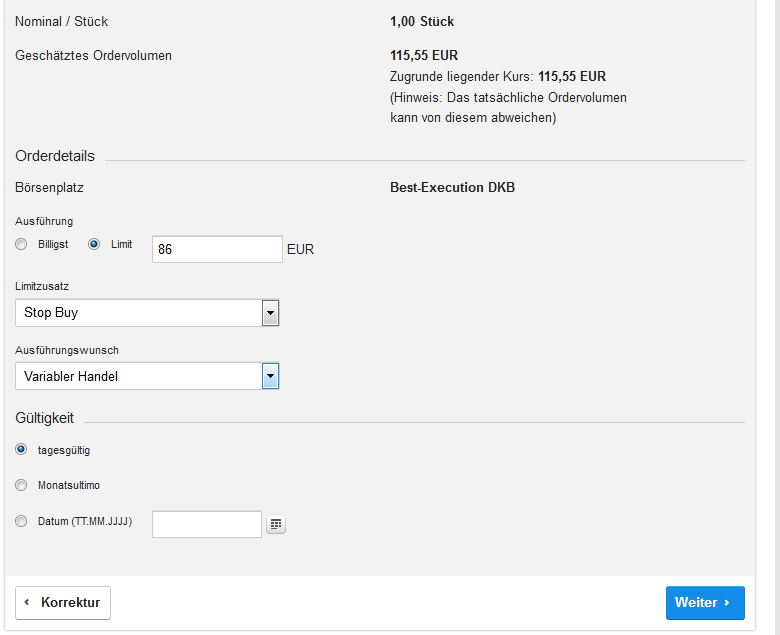This screenshot has width=780, height=635.
Task: Click the left chevron in Korrektur
Action: pyautogui.click(x=27, y=602)
